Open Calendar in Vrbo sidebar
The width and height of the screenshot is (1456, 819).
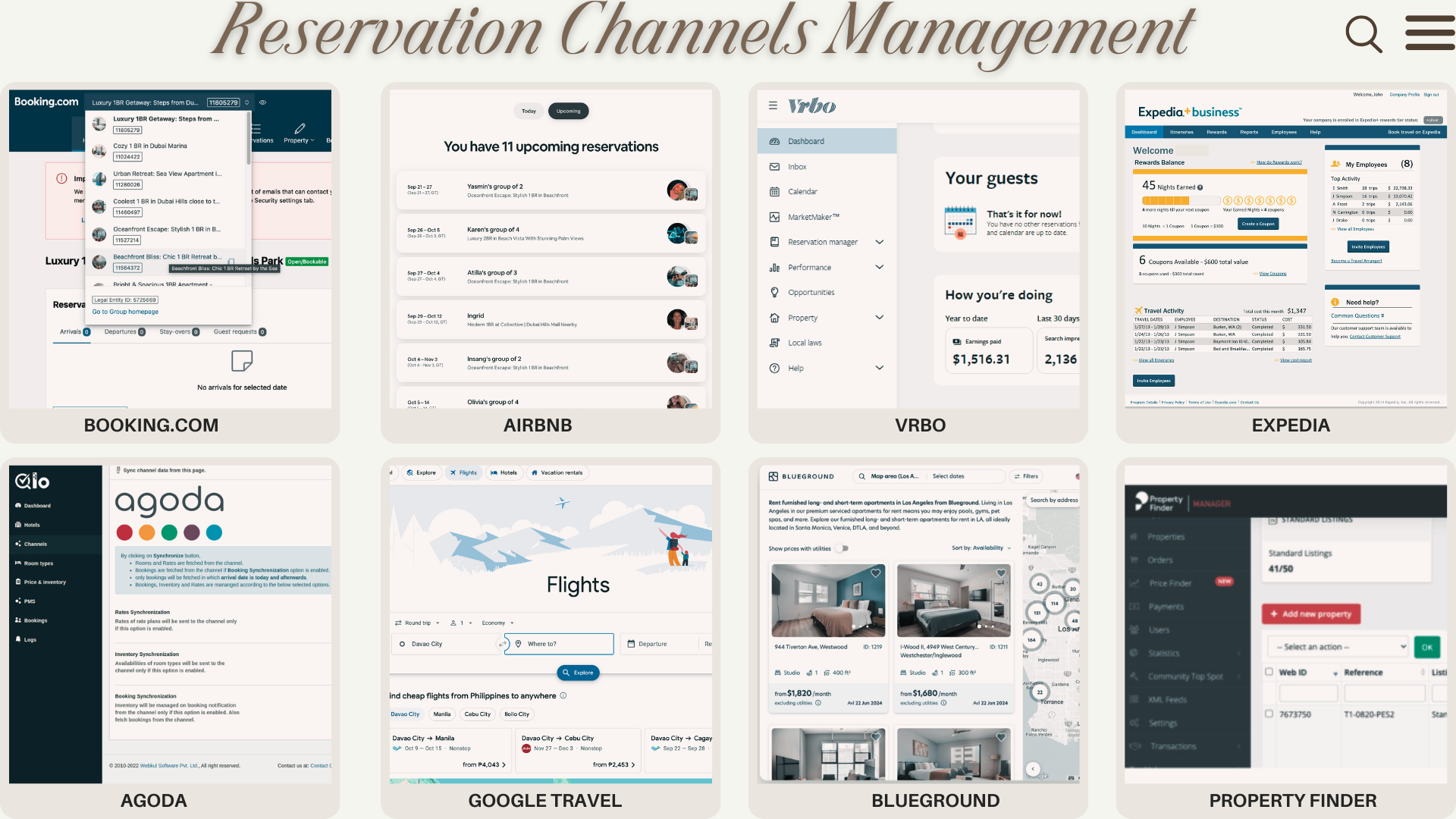click(x=802, y=192)
